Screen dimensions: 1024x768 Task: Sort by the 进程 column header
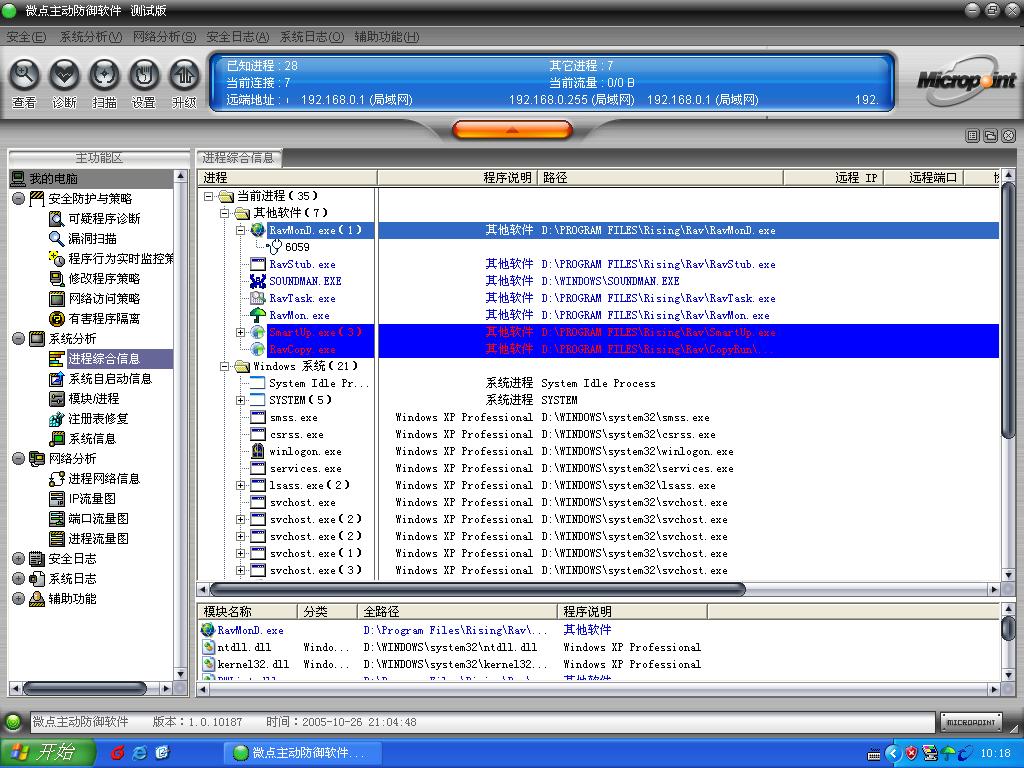click(x=287, y=178)
